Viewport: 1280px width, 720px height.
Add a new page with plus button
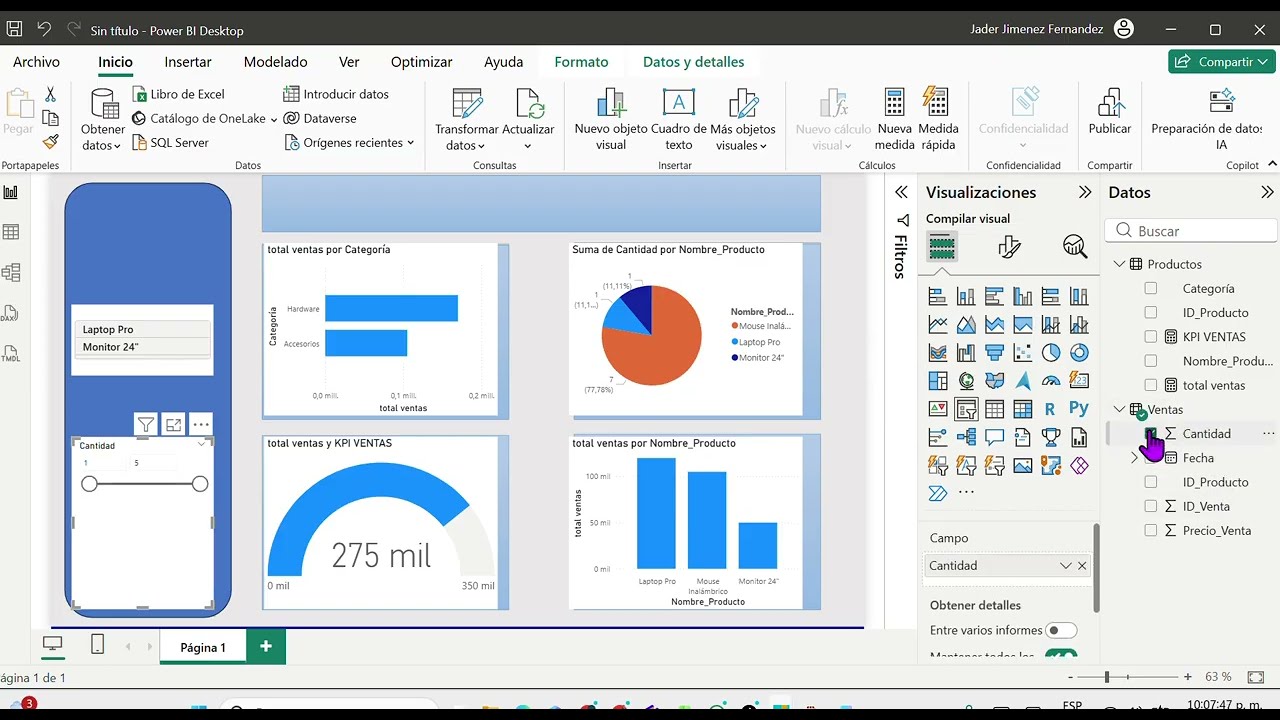tap(266, 647)
